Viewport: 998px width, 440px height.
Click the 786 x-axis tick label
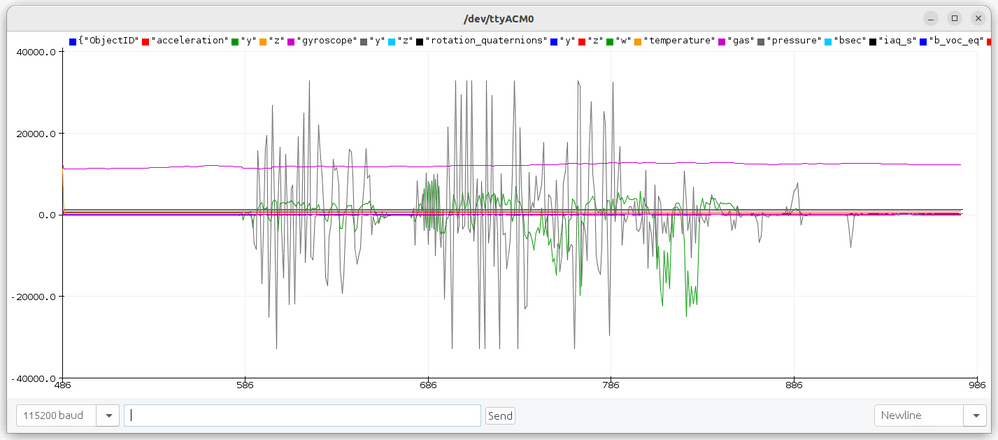click(x=611, y=385)
